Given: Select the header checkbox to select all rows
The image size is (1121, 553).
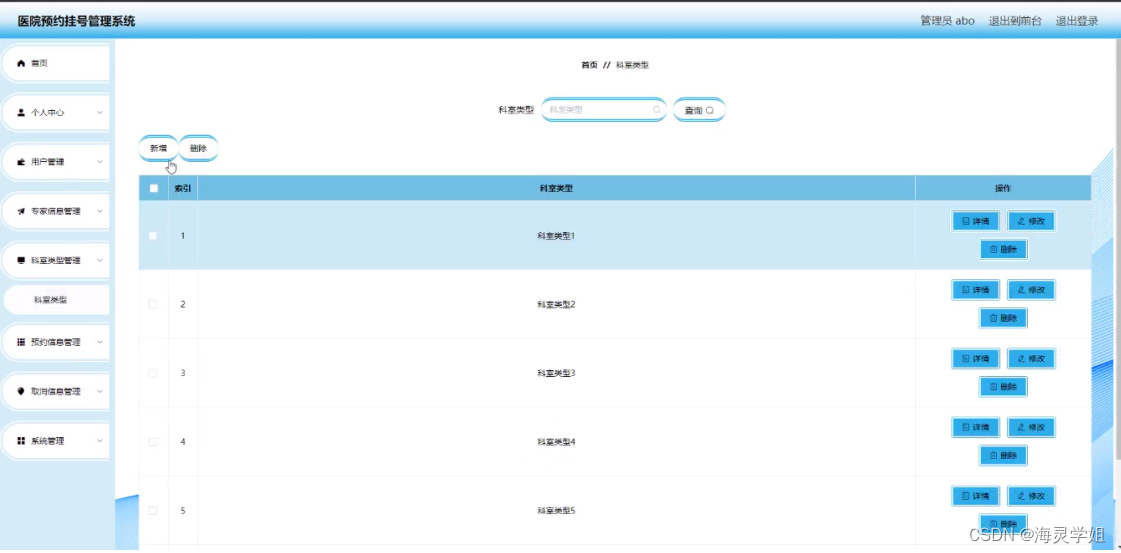Looking at the screenshot, I should 153,189.
